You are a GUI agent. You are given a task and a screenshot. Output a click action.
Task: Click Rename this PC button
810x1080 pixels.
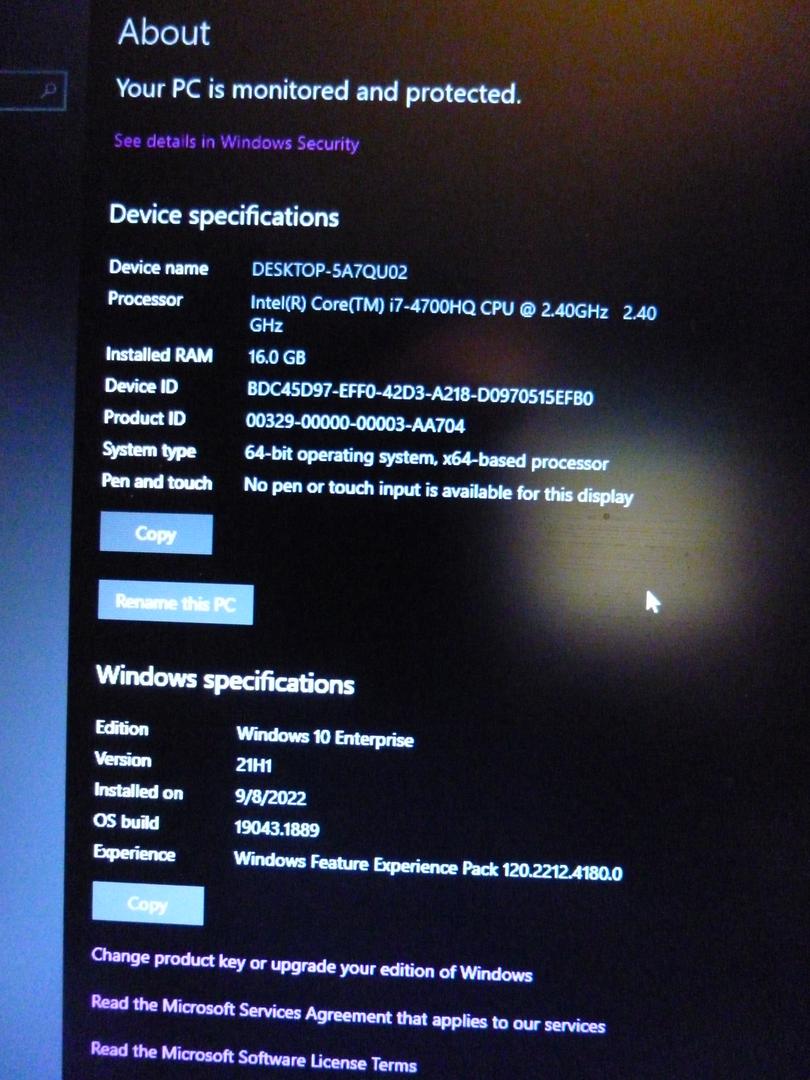(175, 603)
